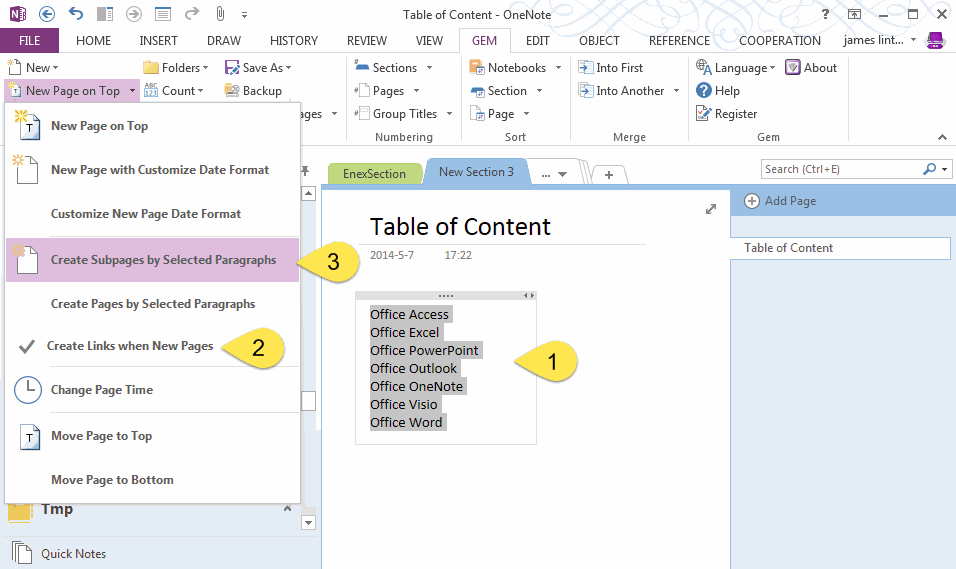Collapse the ribbon with the up chevron
This screenshot has height=569, width=956.
[x=942, y=137]
